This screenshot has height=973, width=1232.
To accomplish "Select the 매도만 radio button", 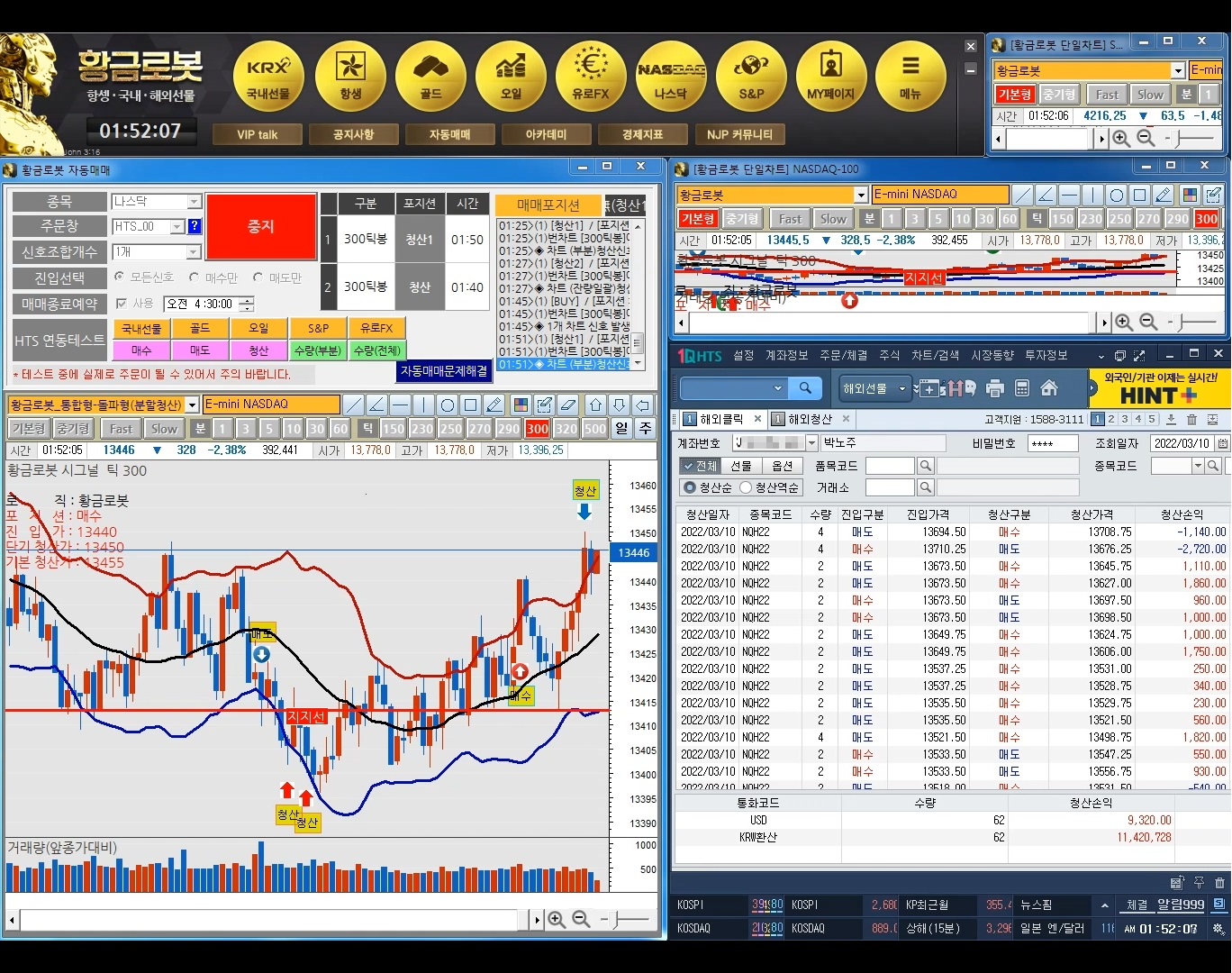I will (258, 277).
